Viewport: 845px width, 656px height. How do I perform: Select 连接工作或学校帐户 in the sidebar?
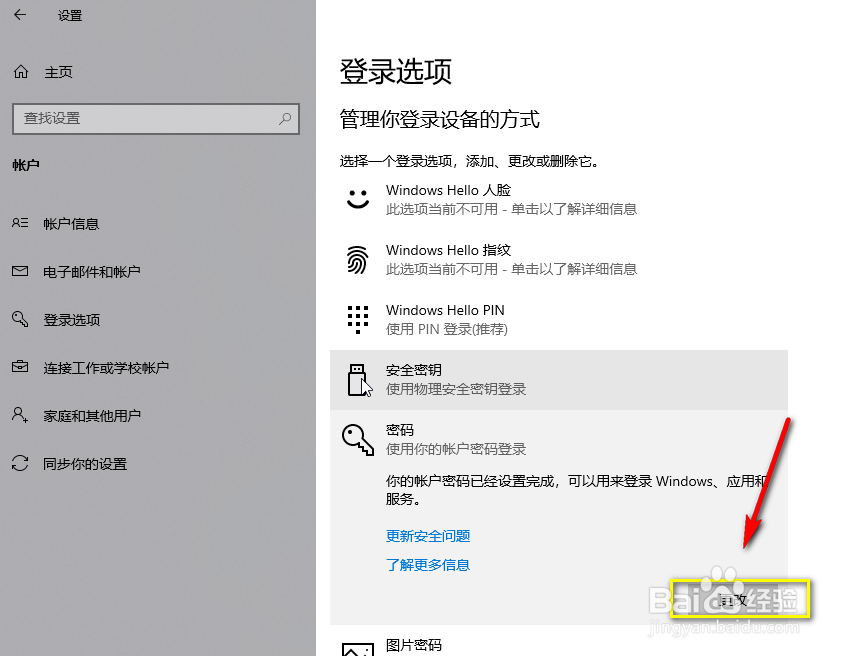(x=106, y=368)
